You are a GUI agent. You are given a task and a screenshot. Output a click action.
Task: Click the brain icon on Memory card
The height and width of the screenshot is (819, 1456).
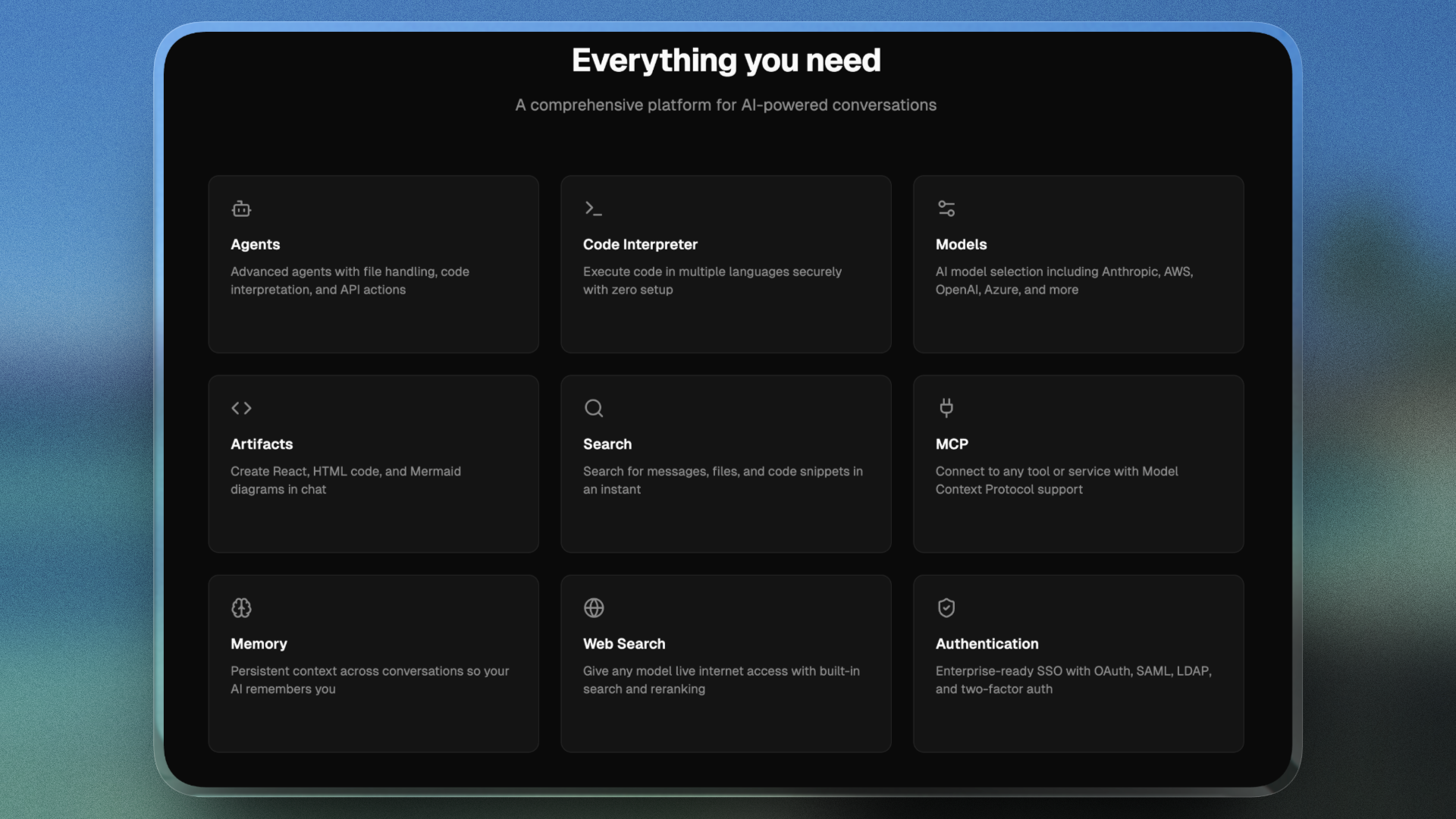[x=241, y=607]
